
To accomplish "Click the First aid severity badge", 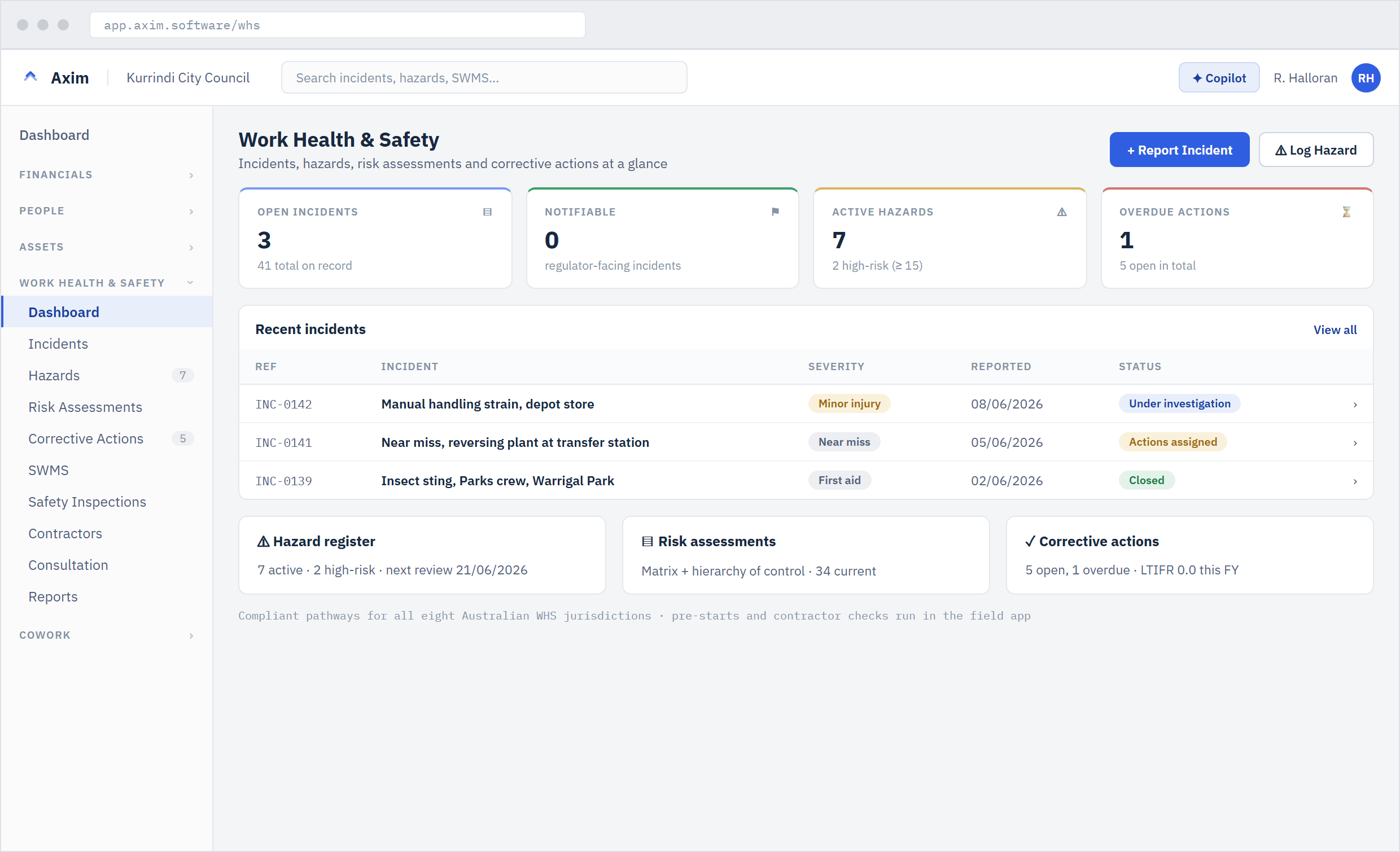I will point(839,481).
